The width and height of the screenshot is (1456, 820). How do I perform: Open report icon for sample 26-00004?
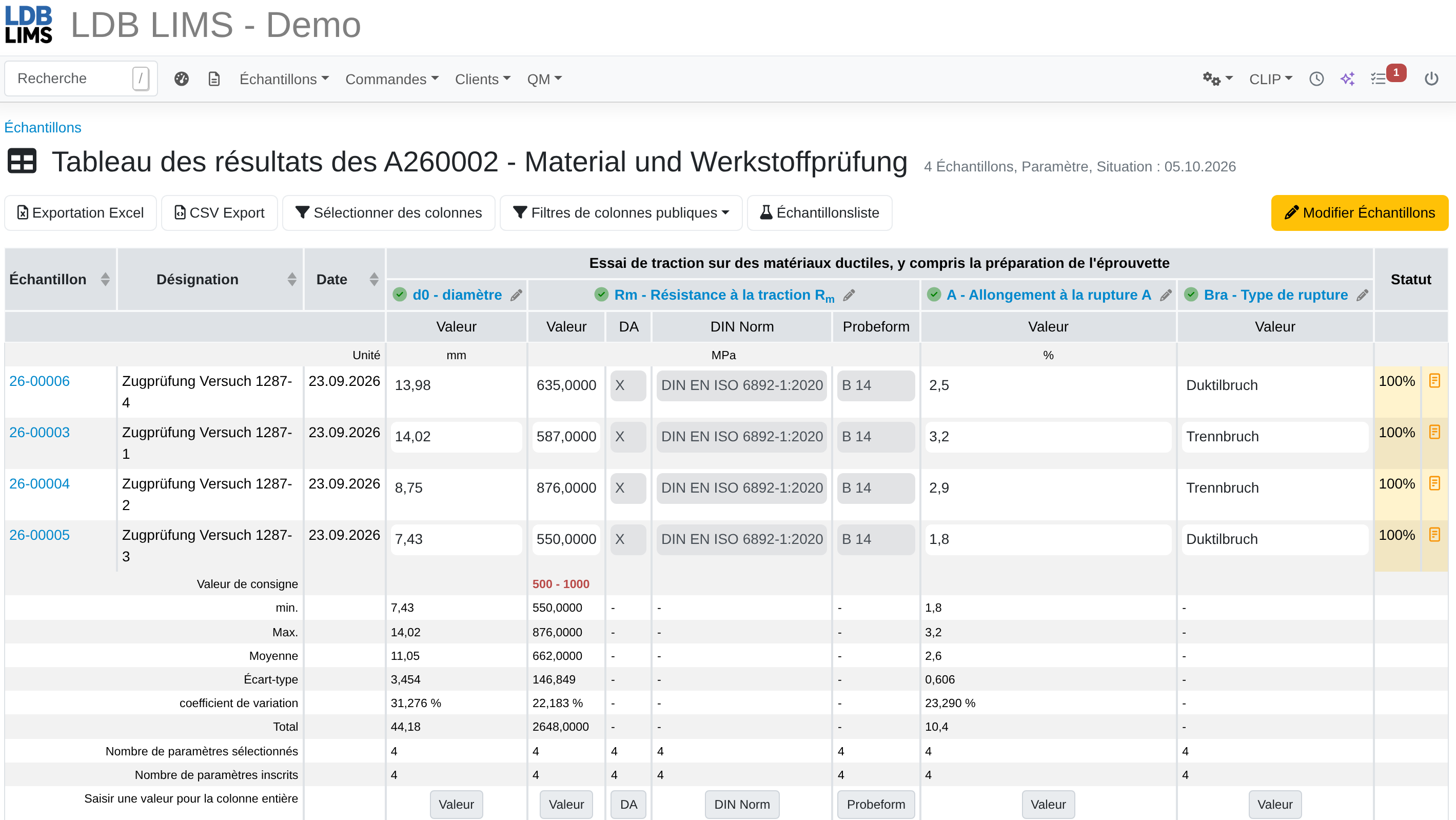click(1434, 483)
